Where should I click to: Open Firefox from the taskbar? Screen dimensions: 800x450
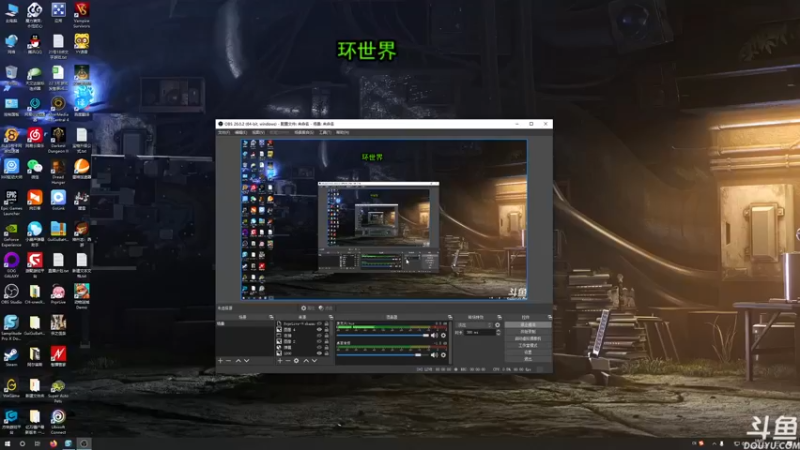53,443
